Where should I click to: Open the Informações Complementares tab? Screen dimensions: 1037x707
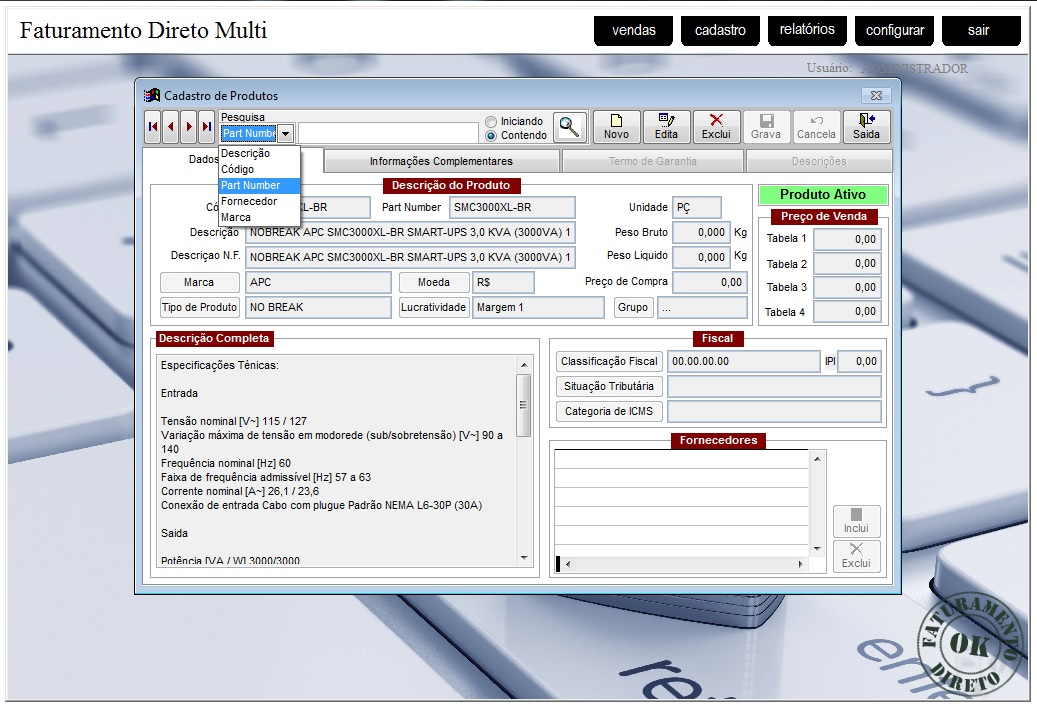441,161
